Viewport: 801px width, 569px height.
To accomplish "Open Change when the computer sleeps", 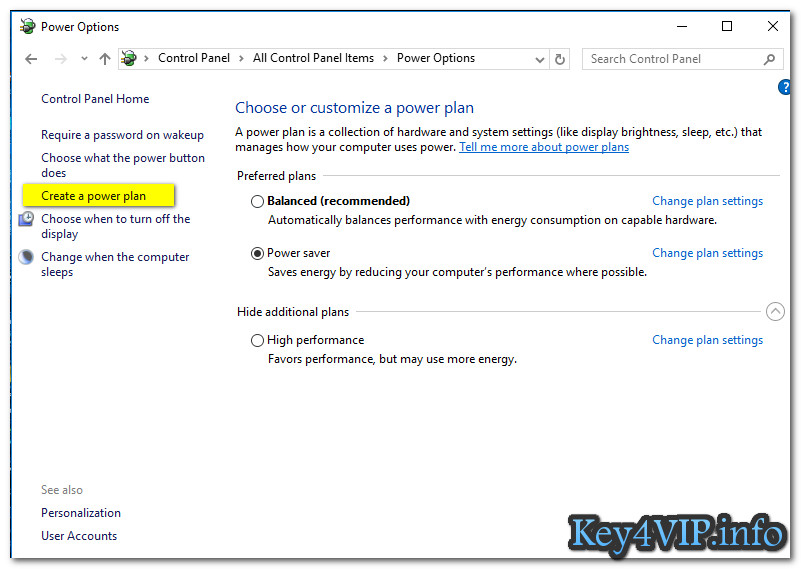I will (x=115, y=264).
